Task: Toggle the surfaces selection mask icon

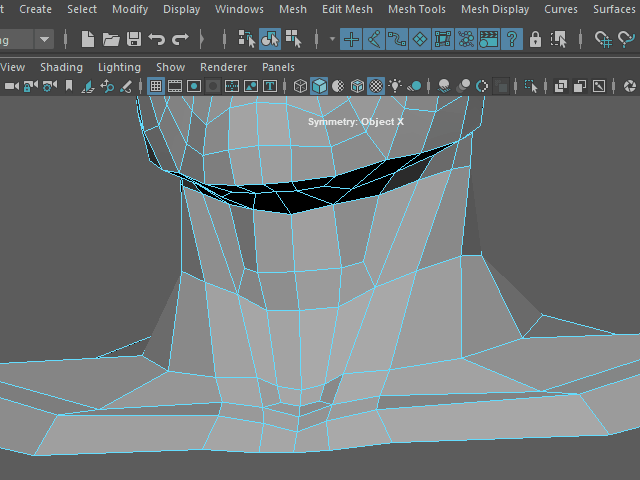Action: click(420, 40)
